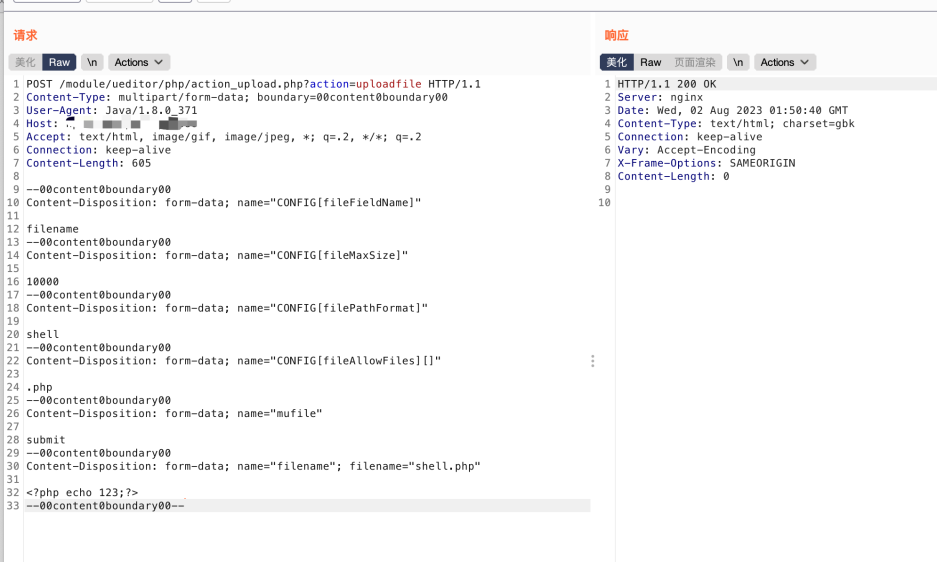The width and height of the screenshot is (937, 562).
Task: Click 'uploadfile' action parameter value
Action: point(388,84)
